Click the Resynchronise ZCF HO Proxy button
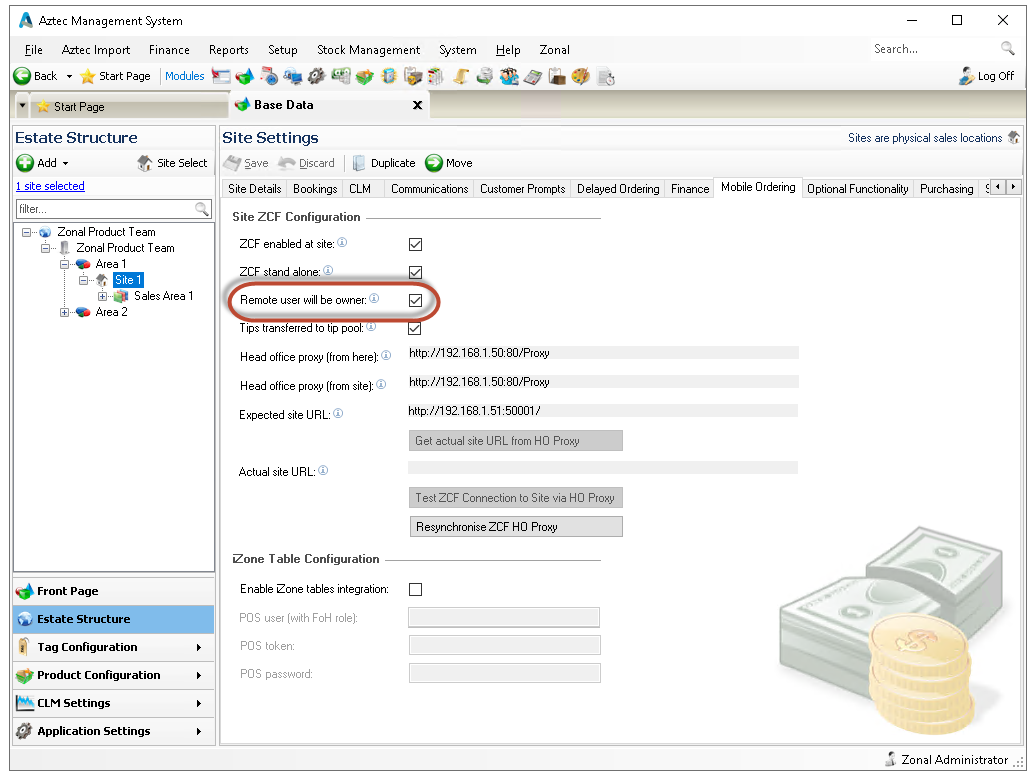The image size is (1034, 775). pyautogui.click(x=516, y=527)
